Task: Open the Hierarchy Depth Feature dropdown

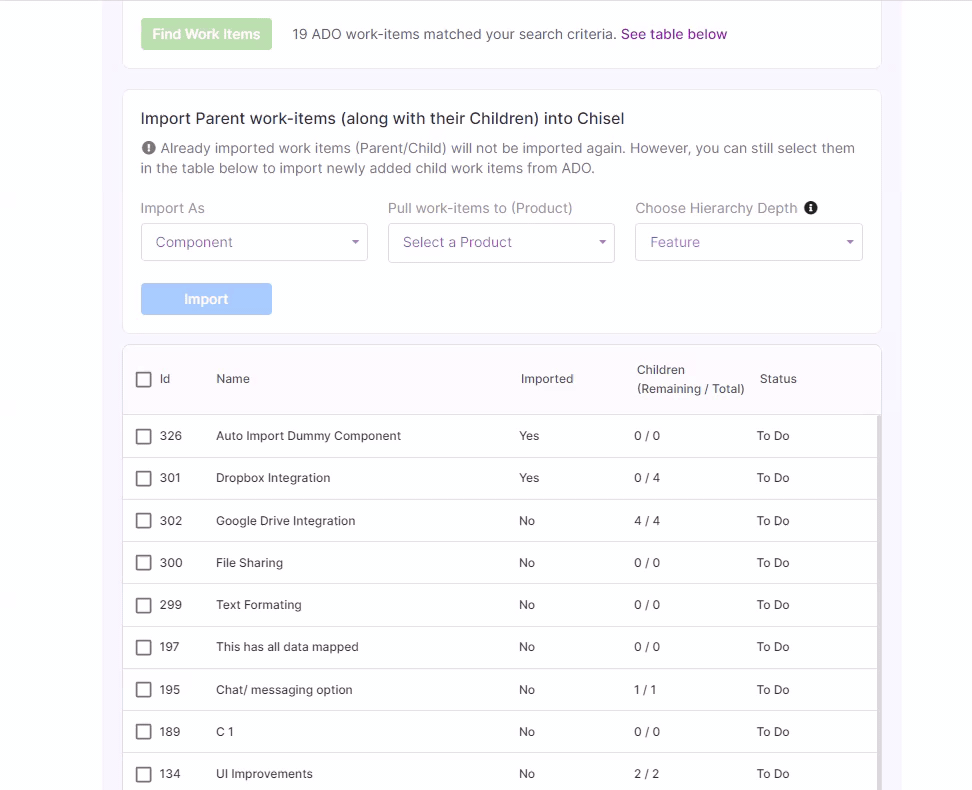Action: pyautogui.click(x=748, y=242)
